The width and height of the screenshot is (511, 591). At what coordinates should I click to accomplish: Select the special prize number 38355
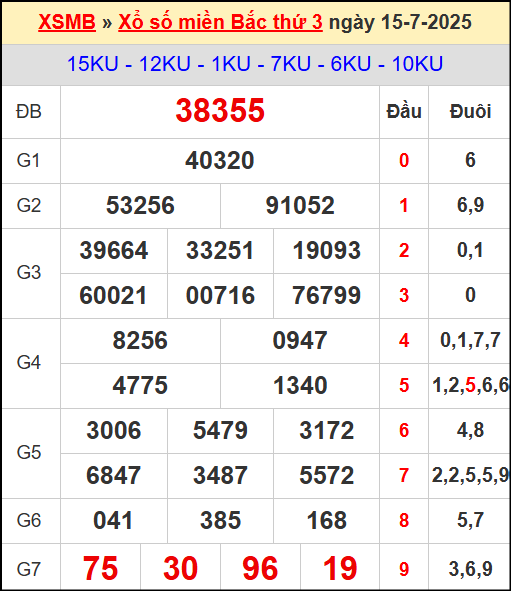(x=220, y=110)
